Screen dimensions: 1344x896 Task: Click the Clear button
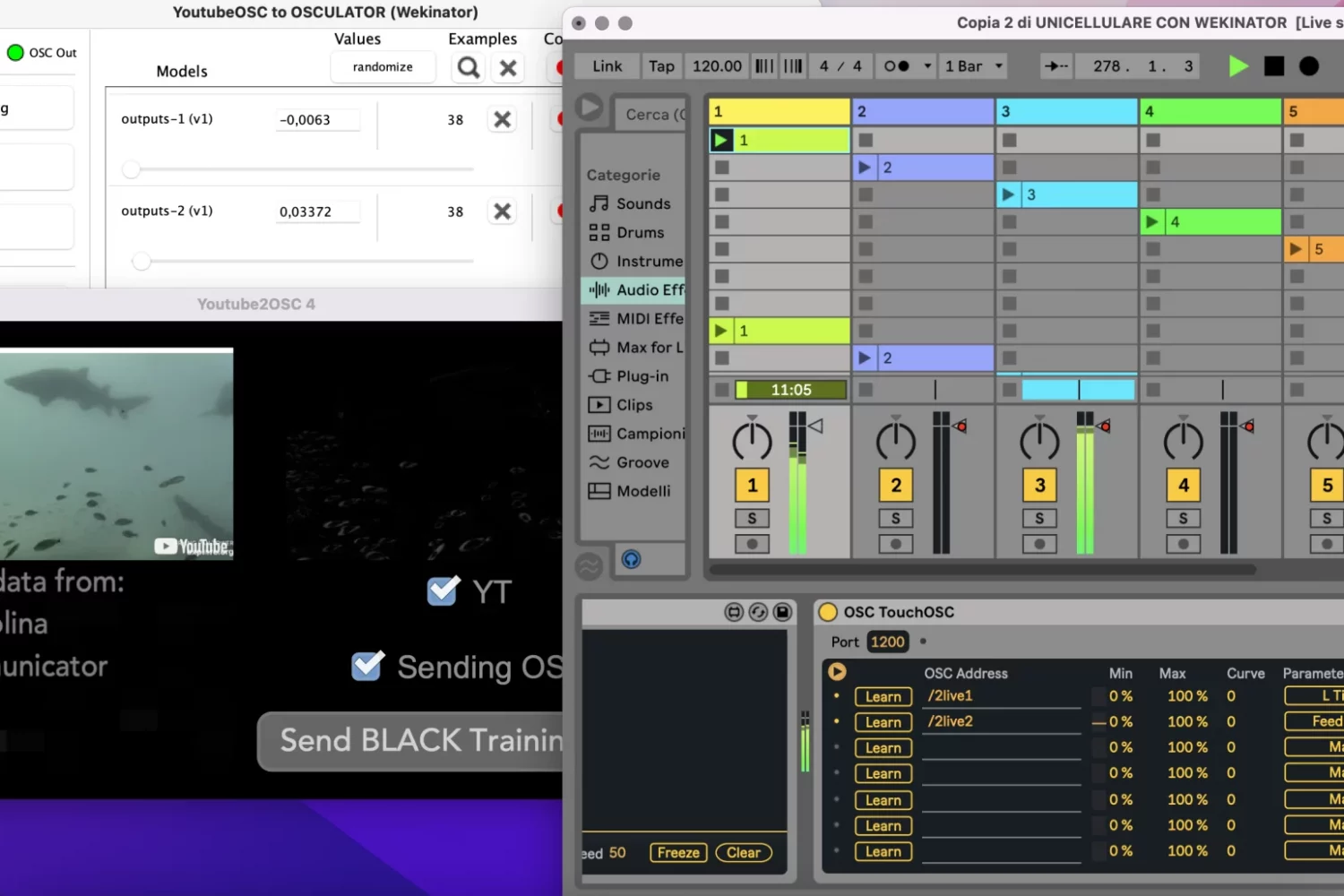tap(744, 853)
